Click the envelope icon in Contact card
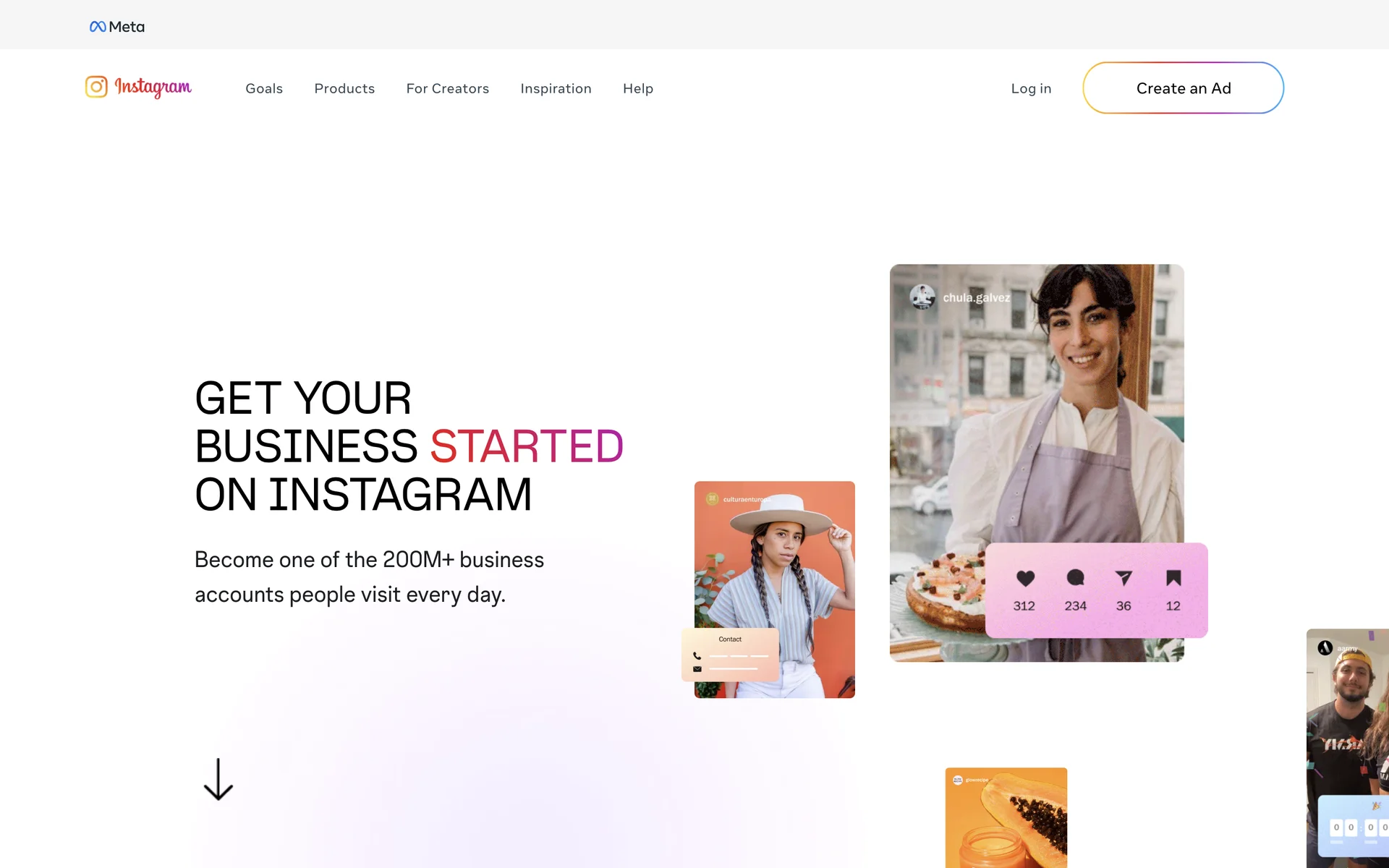Image resolution: width=1389 pixels, height=868 pixels. (697, 669)
